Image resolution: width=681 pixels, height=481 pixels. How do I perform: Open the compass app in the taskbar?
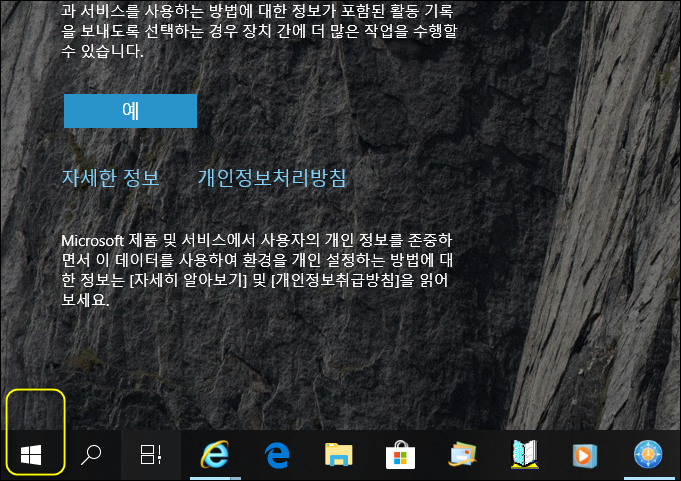648,455
